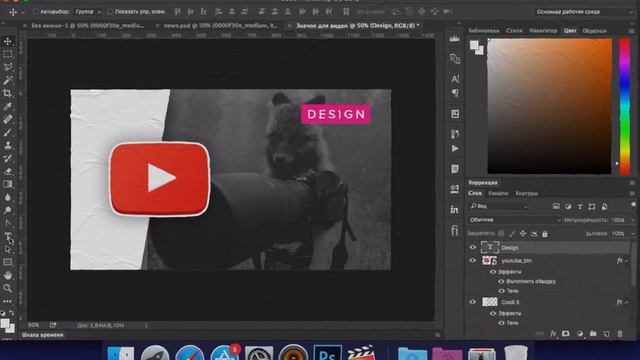The height and width of the screenshot is (360, 640).
Task: Switch to the Навигатор tab
Action: tap(543, 31)
